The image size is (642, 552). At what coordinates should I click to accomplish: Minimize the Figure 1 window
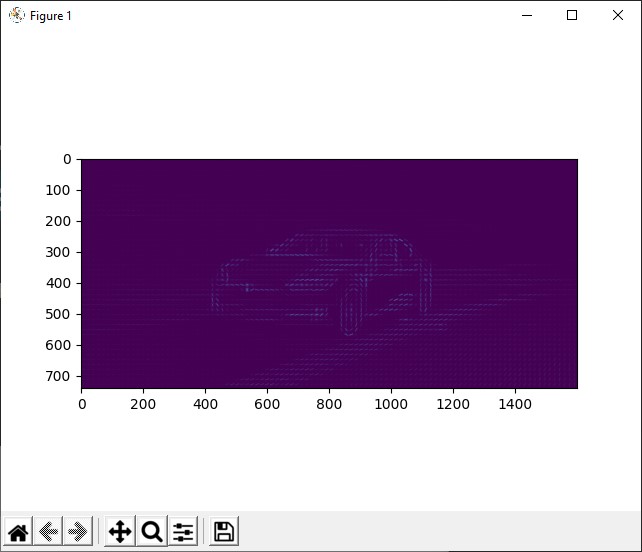[527, 16]
